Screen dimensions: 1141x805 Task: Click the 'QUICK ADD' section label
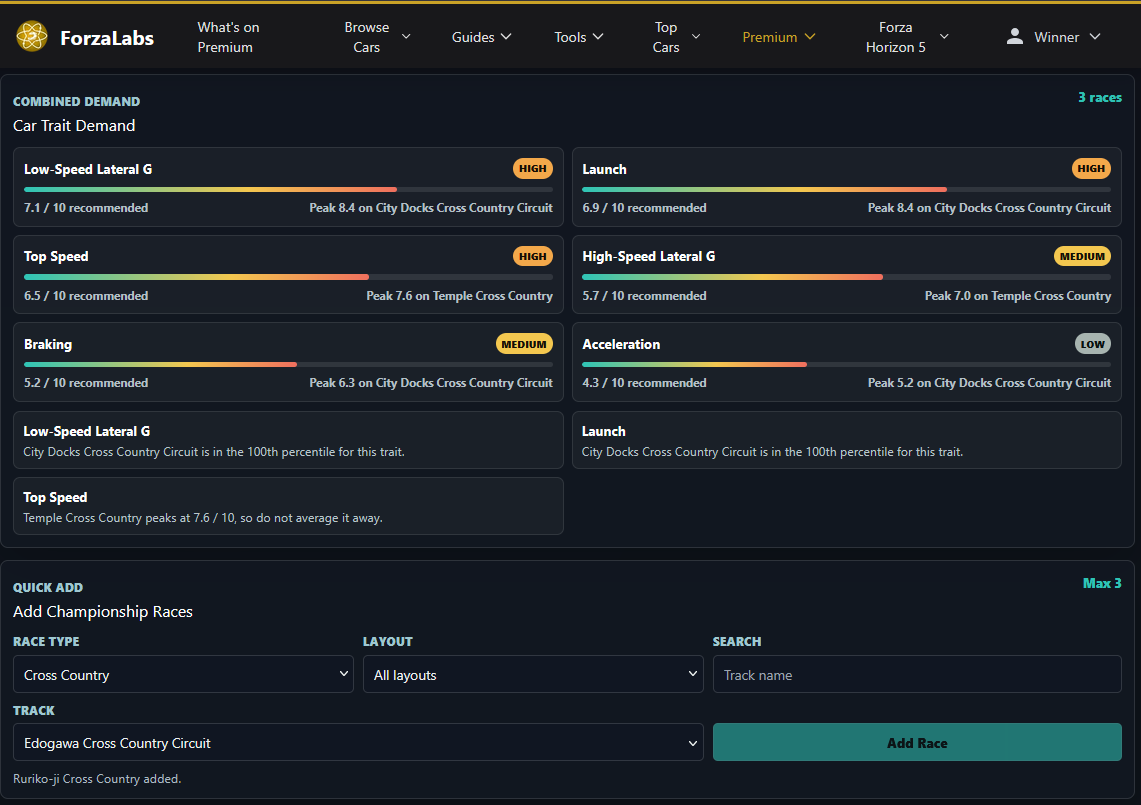click(x=48, y=587)
